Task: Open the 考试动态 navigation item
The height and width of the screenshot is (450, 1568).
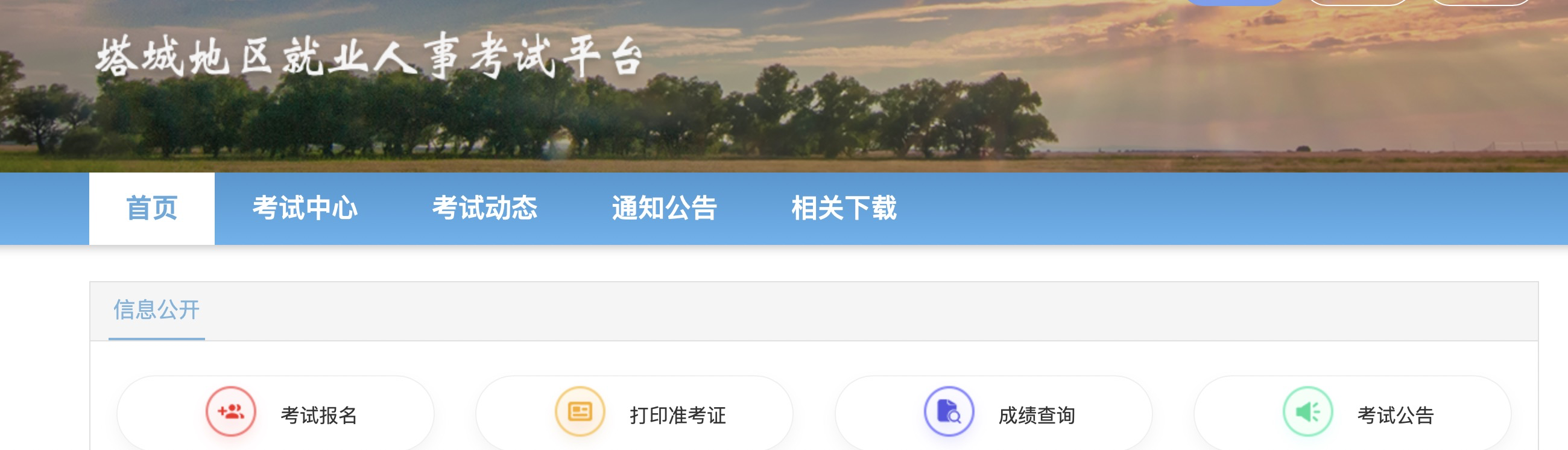Action: (485, 209)
